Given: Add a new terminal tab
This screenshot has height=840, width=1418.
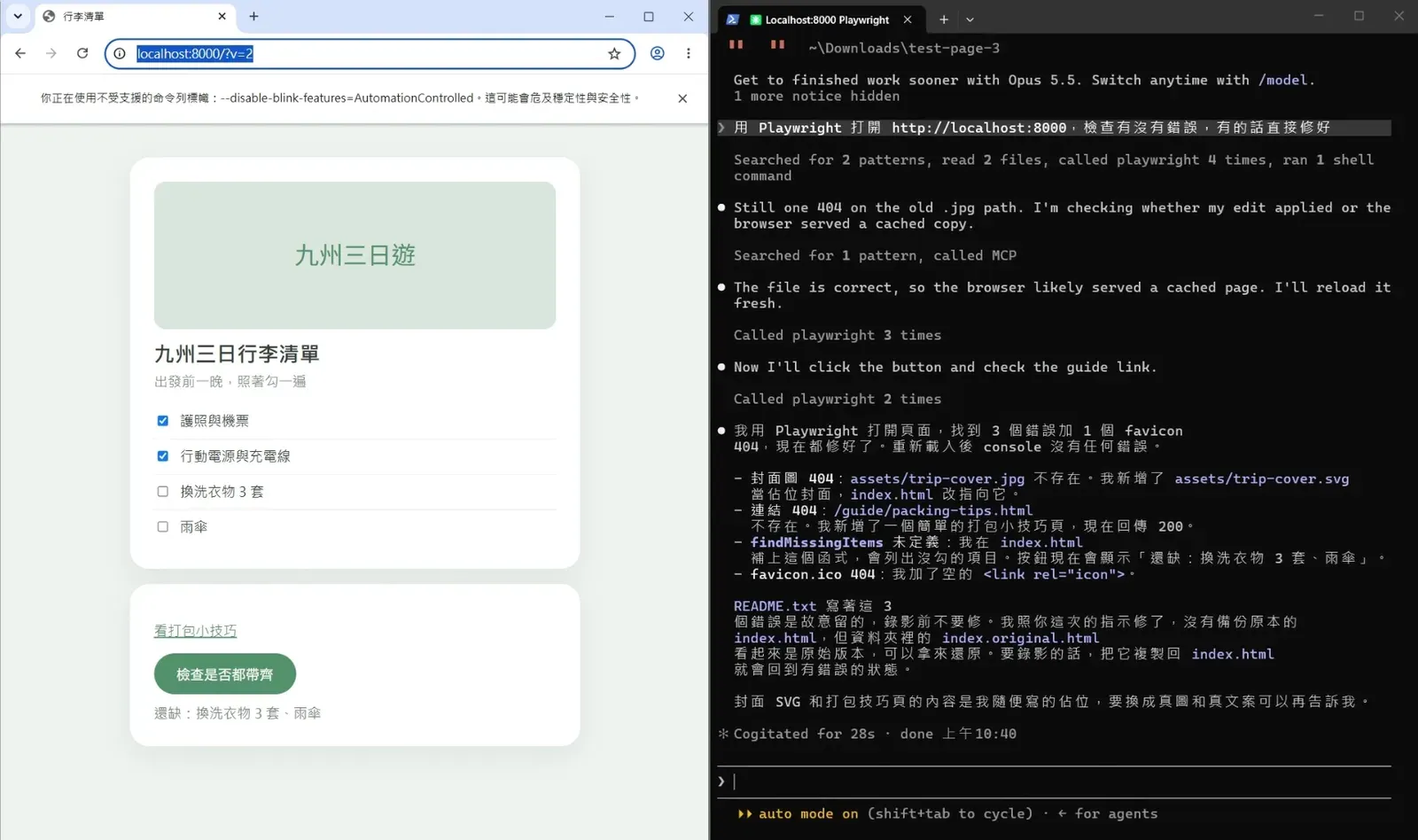Looking at the screenshot, I should tap(944, 19).
